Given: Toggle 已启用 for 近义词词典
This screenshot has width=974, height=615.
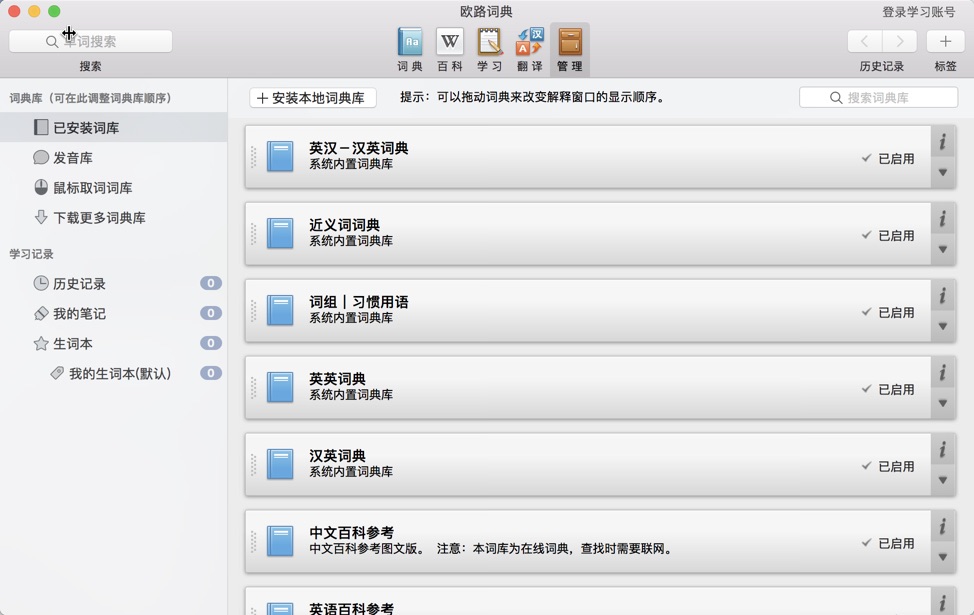Looking at the screenshot, I should pyautogui.click(x=888, y=235).
